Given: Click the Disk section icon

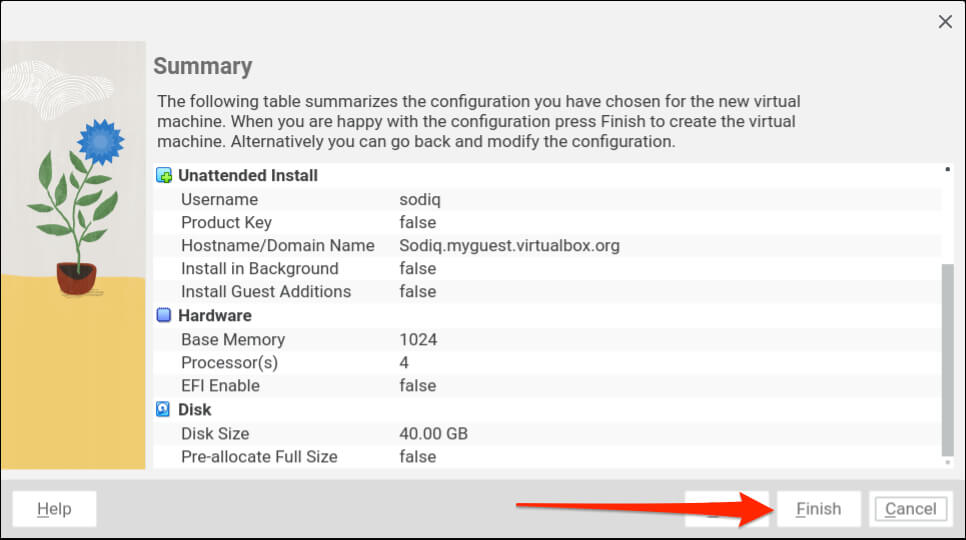Looking at the screenshot, I should pyautogui.click(x=165, y=410).
